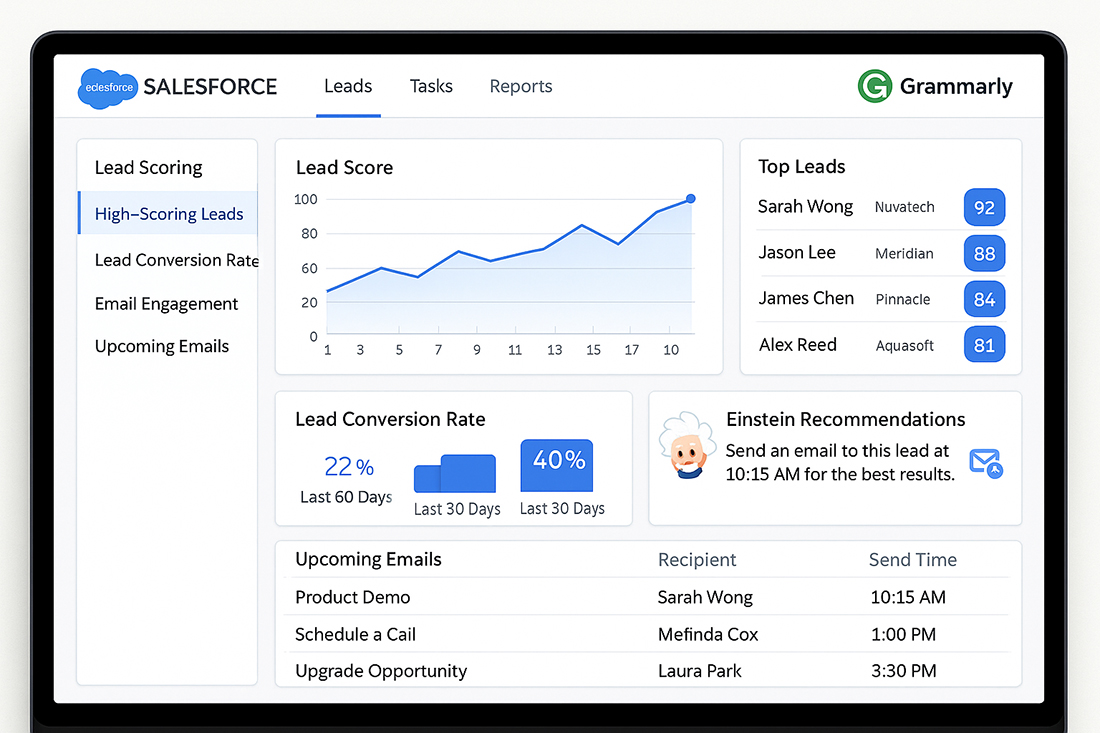Image resolution: width=1100 pixels, height=733 pixels.
Task: Click the Lead Score chart title
Action: tap(344, 168)
